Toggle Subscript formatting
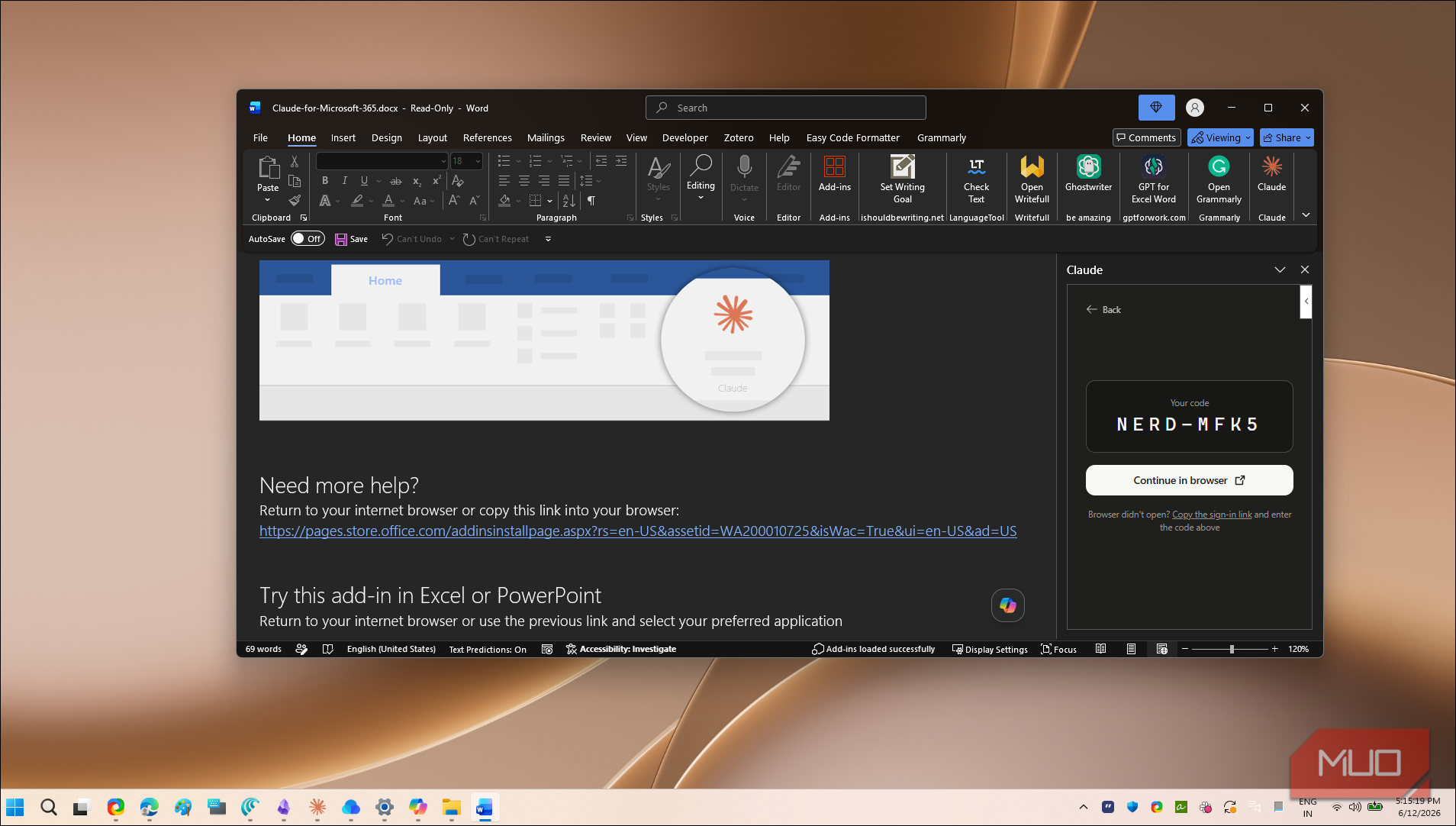Image resolution: width=1456 pixels, height=826 pixels. click(x=417, y=181)
